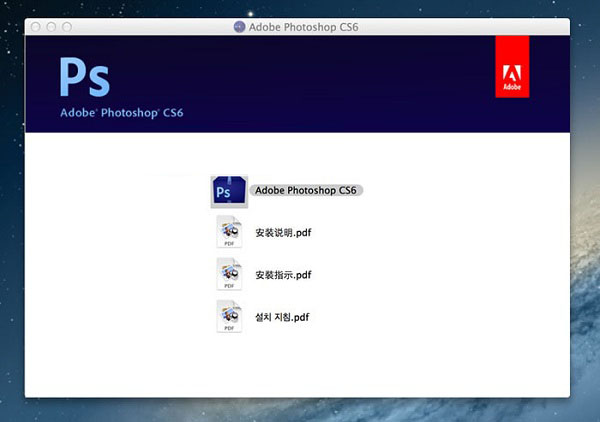The height and width of the screenshot is (422, 600).
Task: Open the 安裝指示.pdf file icon
Action: click(229, 274)
